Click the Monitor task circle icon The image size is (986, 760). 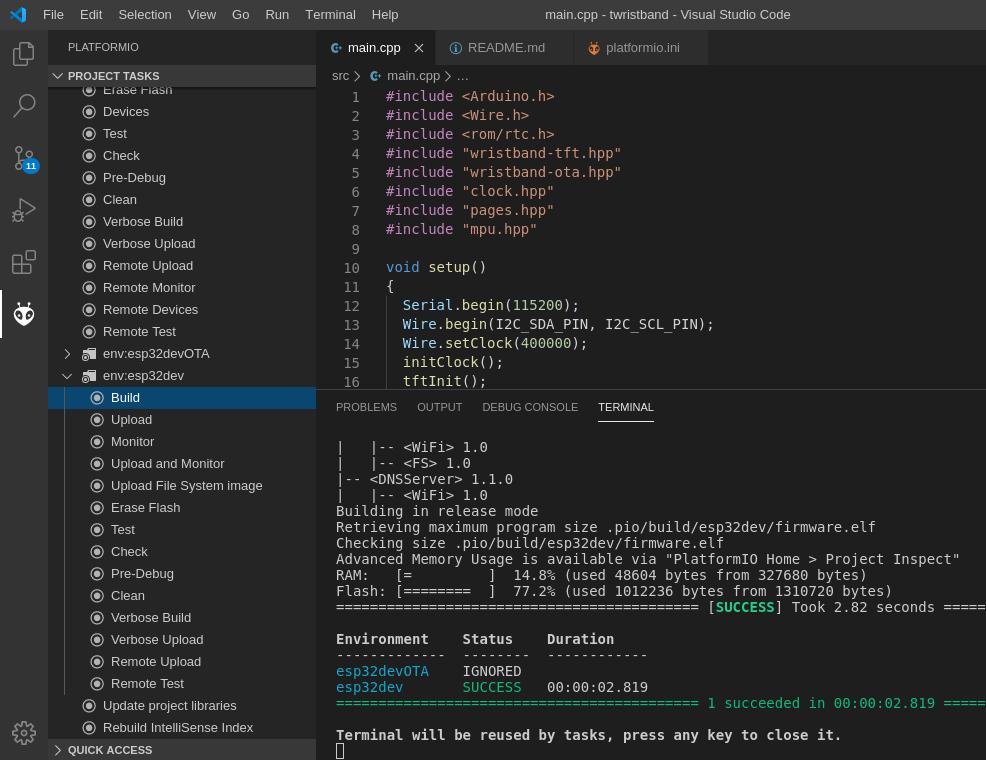coord(97,442)
